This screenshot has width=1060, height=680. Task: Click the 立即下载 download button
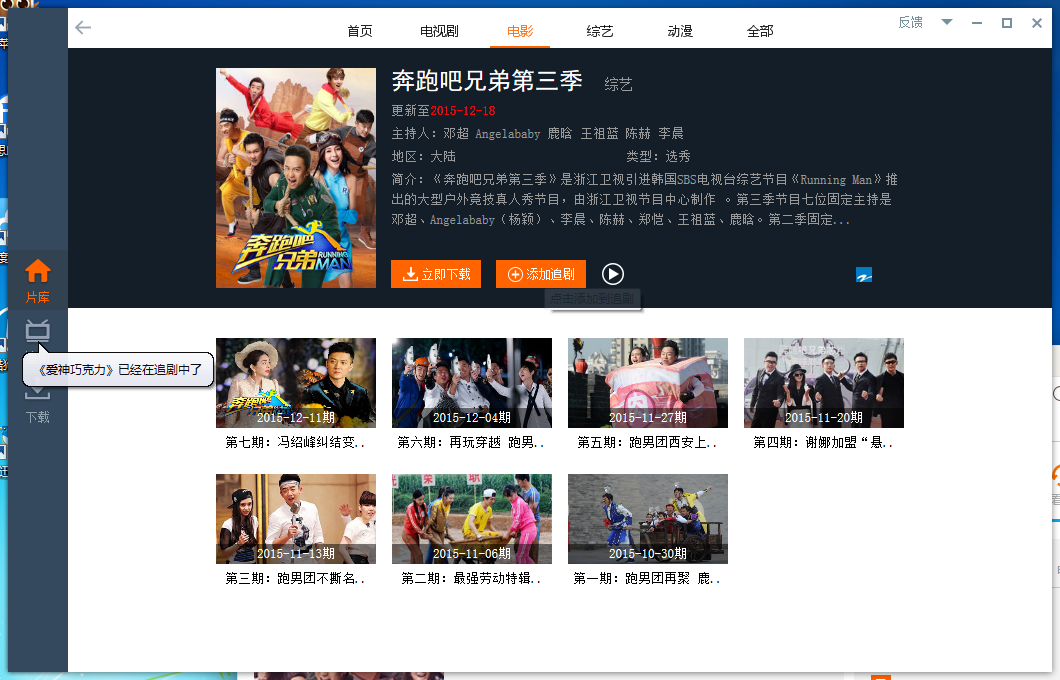tap(436, 274)
